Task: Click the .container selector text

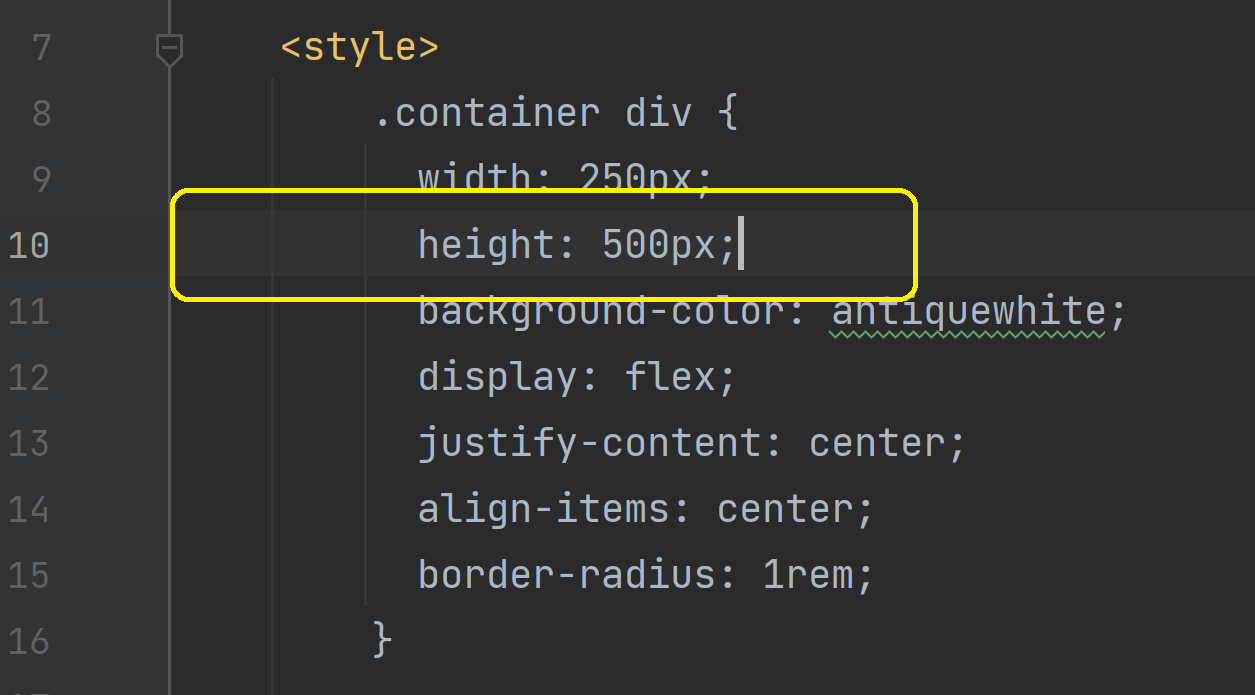Action: pyautogui.click(x=487, y=113)
